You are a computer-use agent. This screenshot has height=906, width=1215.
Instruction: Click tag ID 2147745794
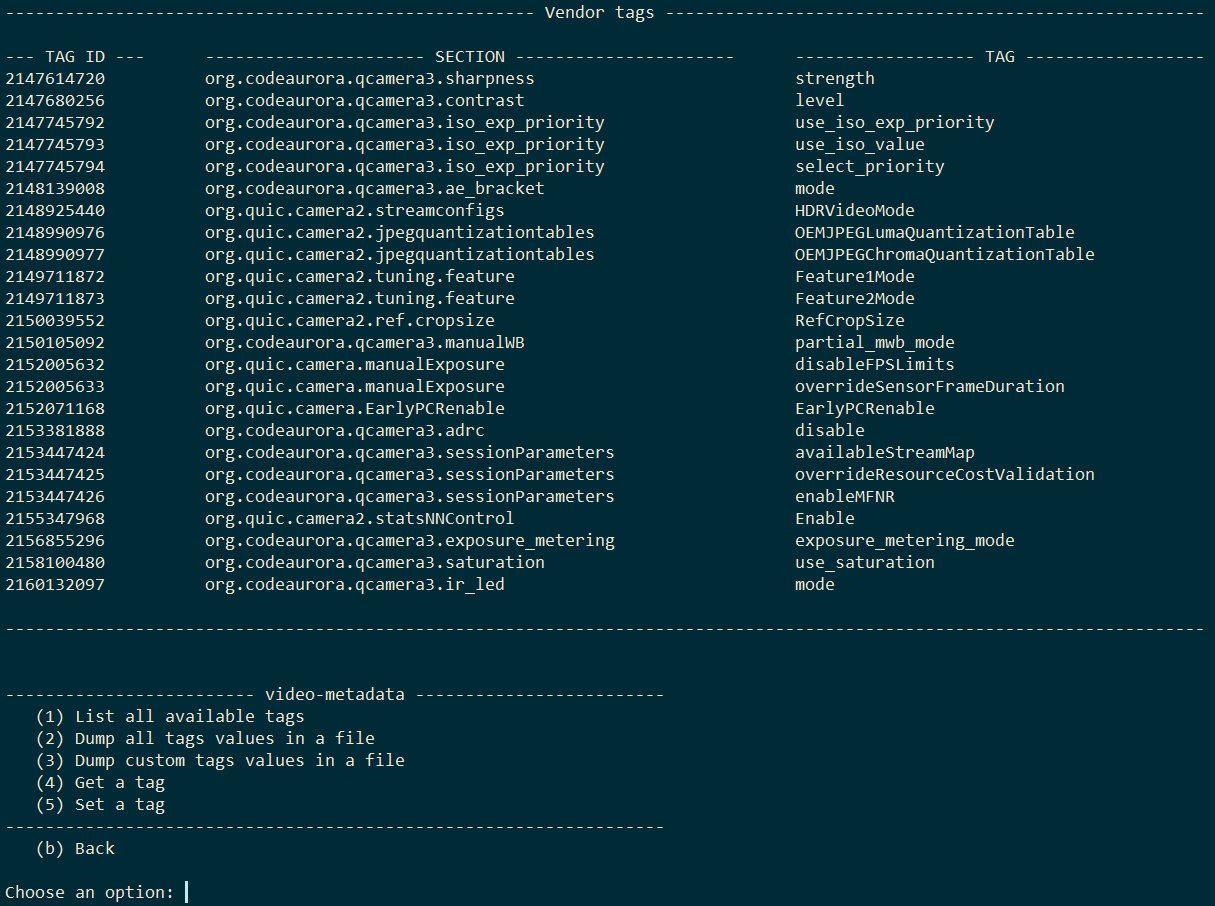(55, 166)
